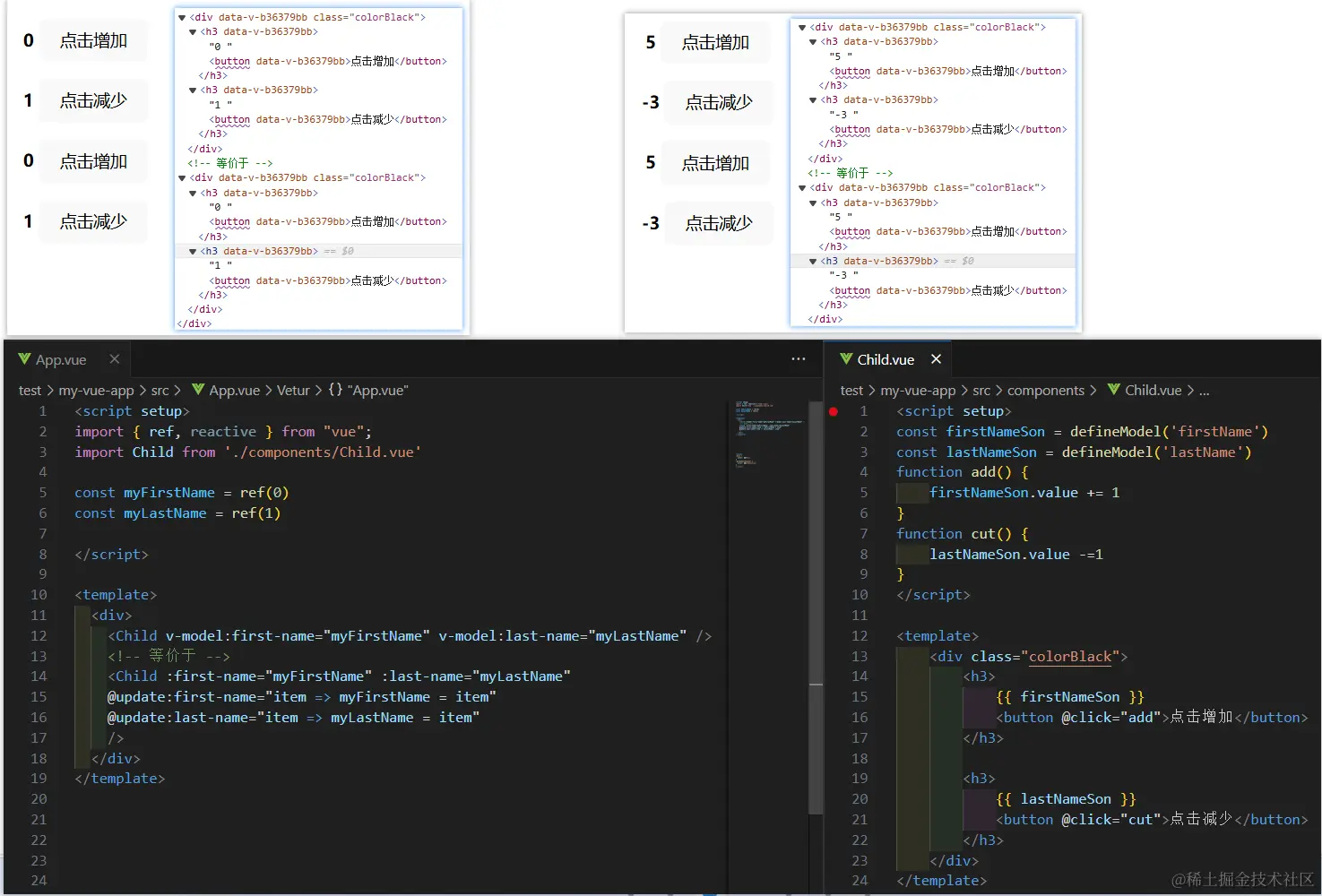Click the Vue icon in Child.vue breadcrumb
Viewport: 1322px width, 896px height.
(x=1114, y=390)
